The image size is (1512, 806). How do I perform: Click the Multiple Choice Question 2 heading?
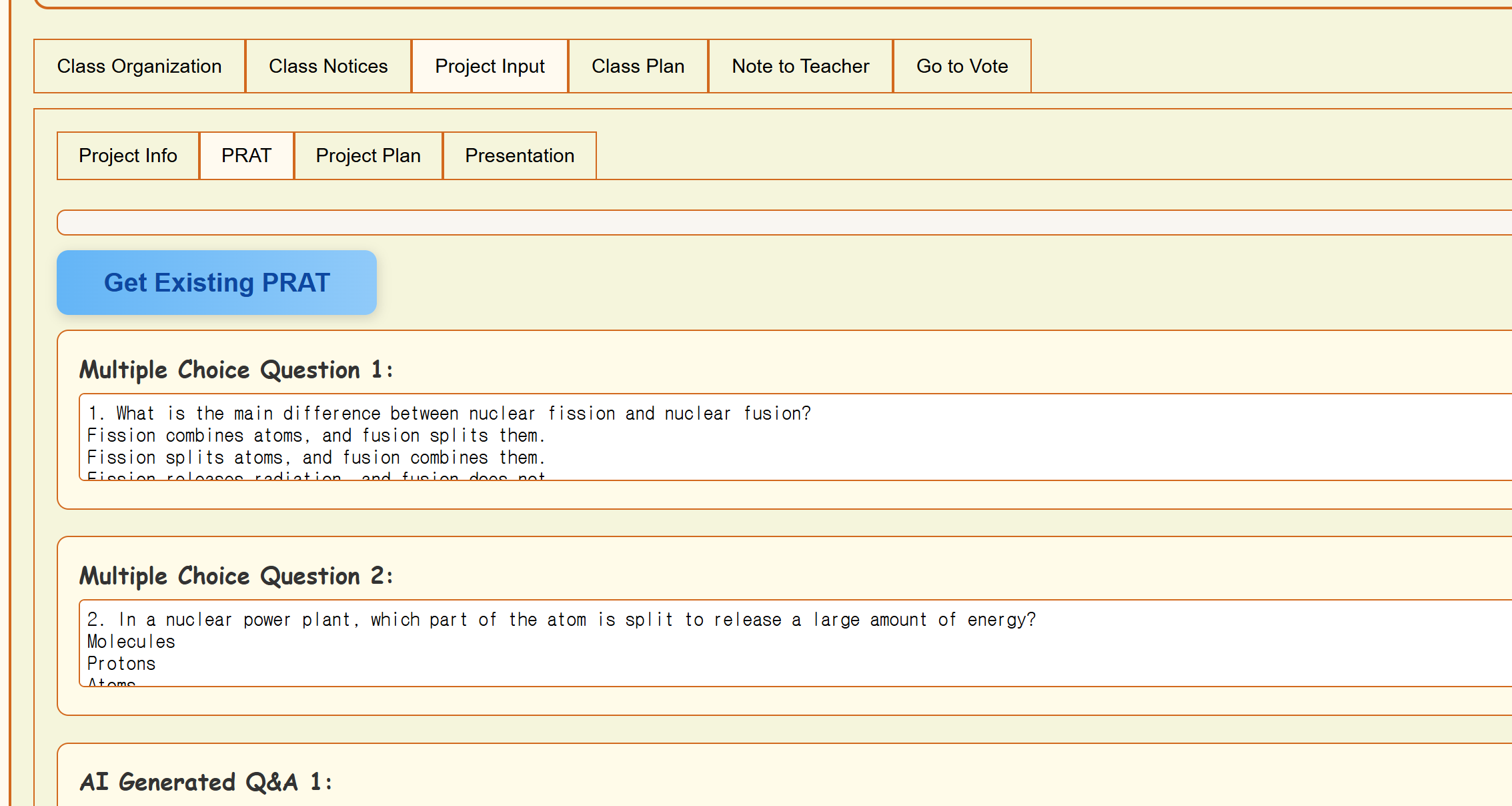click(x=236, y=576)
